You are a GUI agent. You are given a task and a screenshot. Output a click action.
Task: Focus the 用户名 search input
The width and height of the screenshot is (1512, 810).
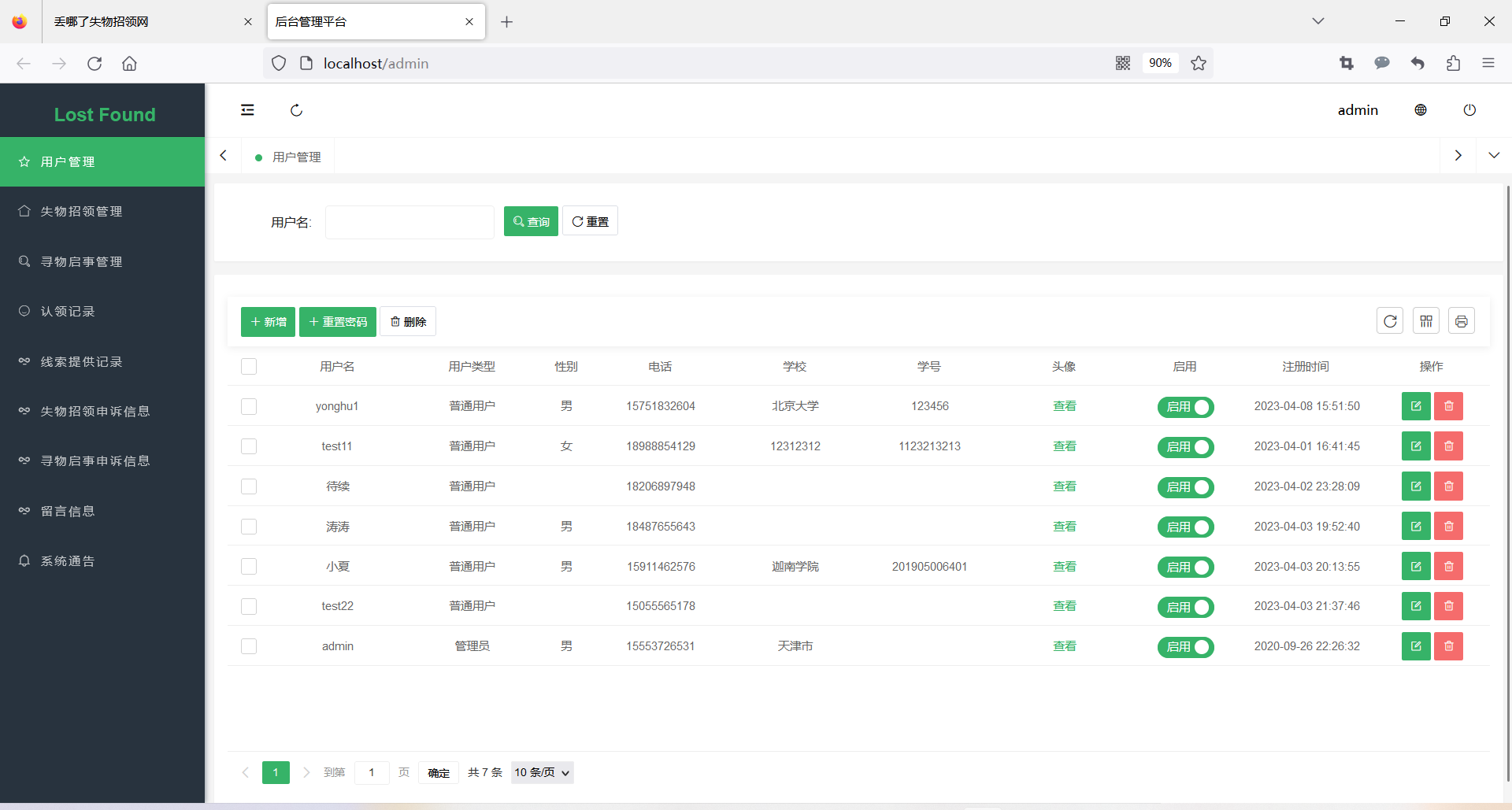pyautogui.click(x=409, y=222)
